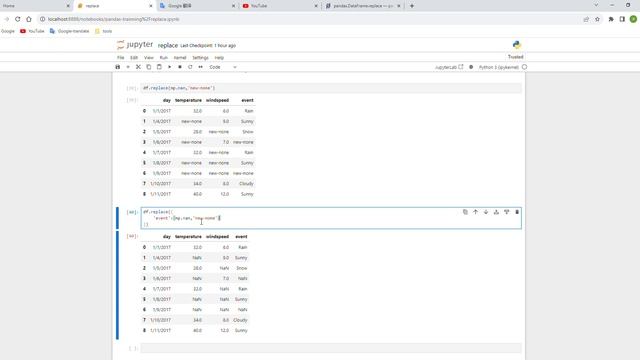Paste the cell from the clipboard icon
640x360 pixels.
click(x=159, y=67)
